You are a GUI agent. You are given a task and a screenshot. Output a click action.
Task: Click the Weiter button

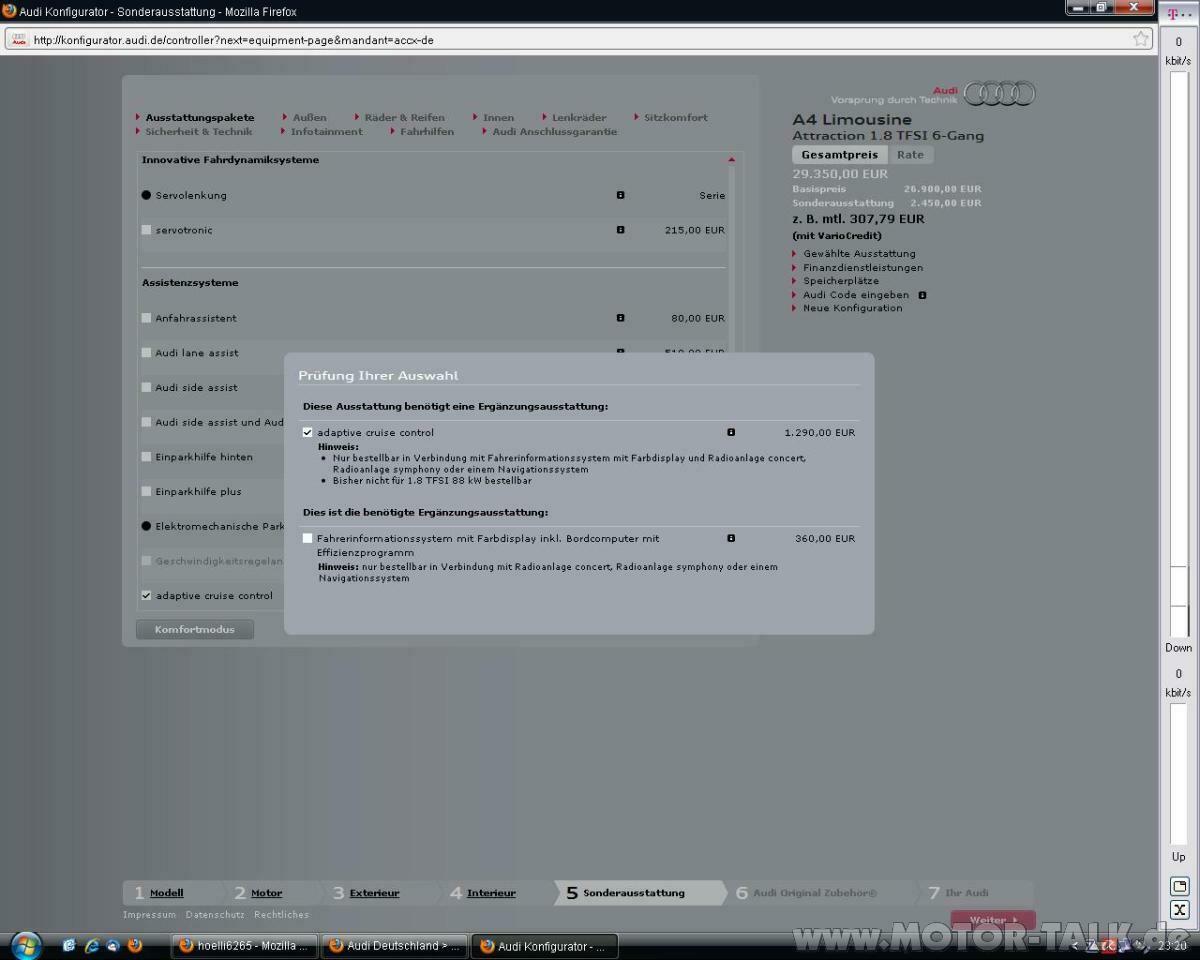pyautogui.click(x=992, y=920)
